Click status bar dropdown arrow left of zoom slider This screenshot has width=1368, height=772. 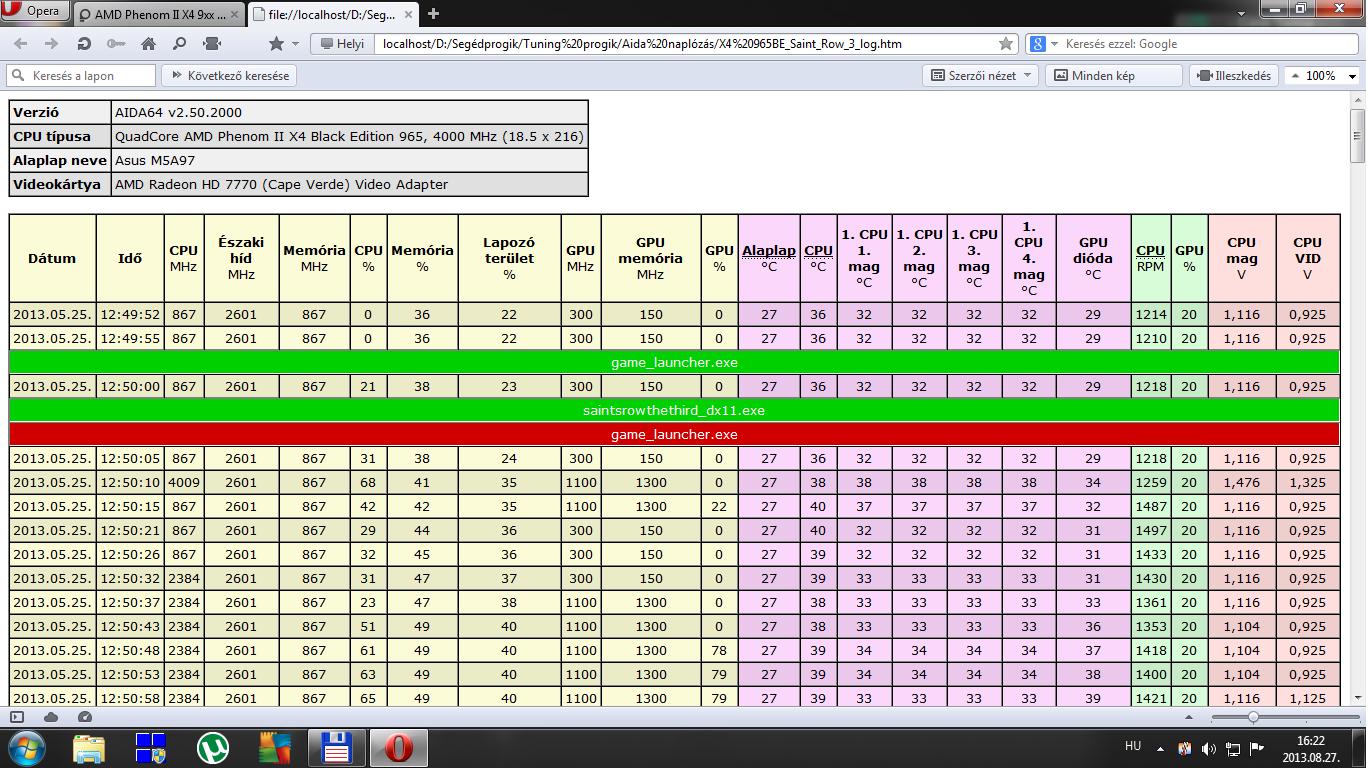pos(1189,717)
